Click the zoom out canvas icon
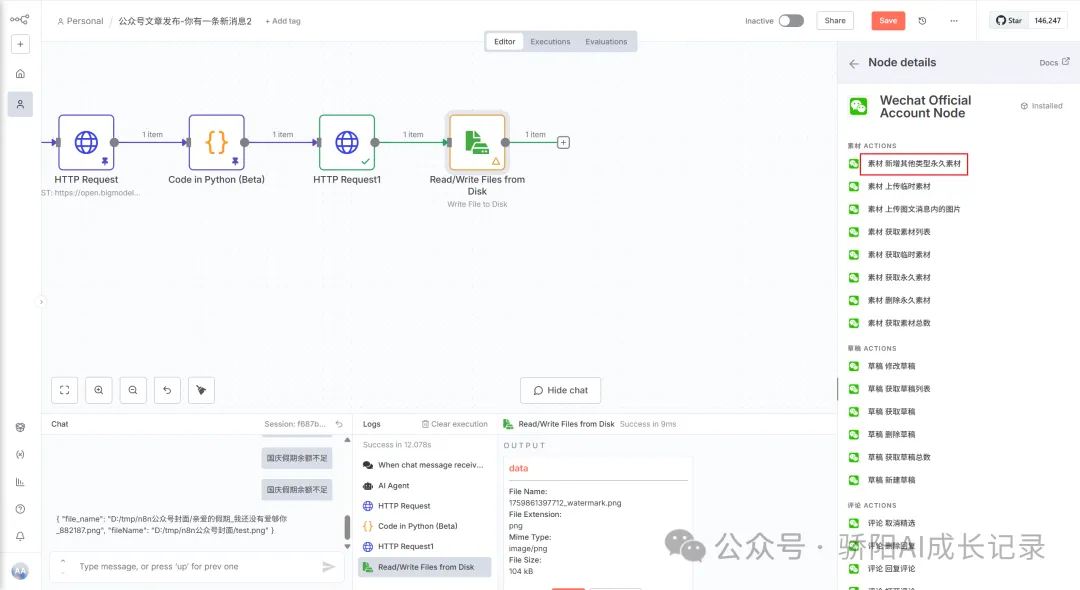Image resolution: width=1080 pixels, height=590 pixels. click(x=133, y=390)
